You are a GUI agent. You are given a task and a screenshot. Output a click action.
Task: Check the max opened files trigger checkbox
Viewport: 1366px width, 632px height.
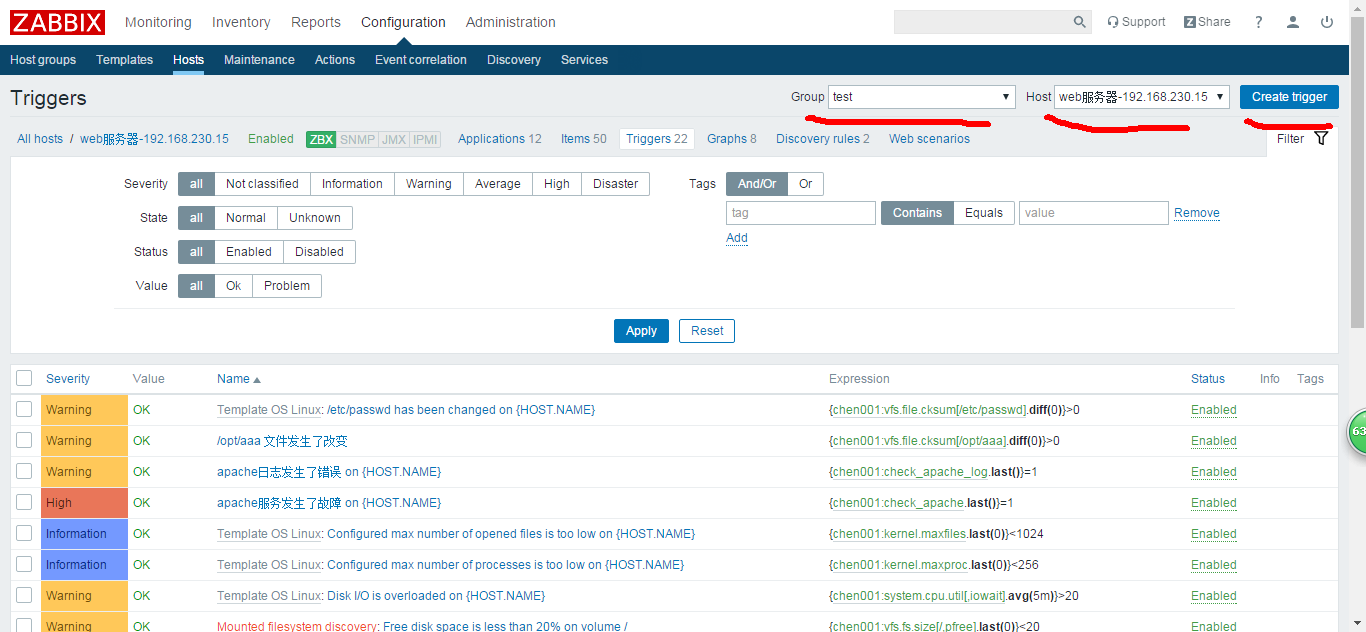(x=24, y=533)
